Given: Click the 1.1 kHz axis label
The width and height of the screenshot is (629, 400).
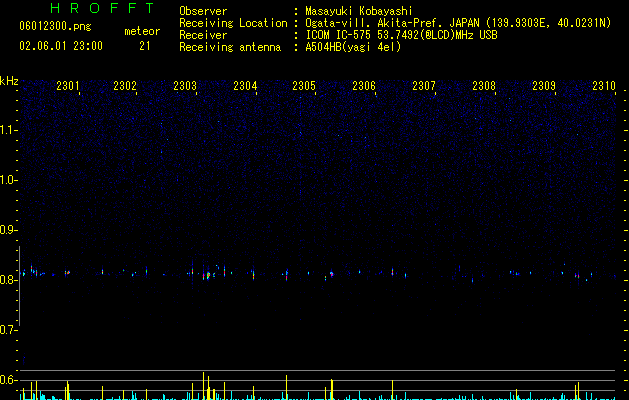Looking at the screenshot, I should pos(9,130).
